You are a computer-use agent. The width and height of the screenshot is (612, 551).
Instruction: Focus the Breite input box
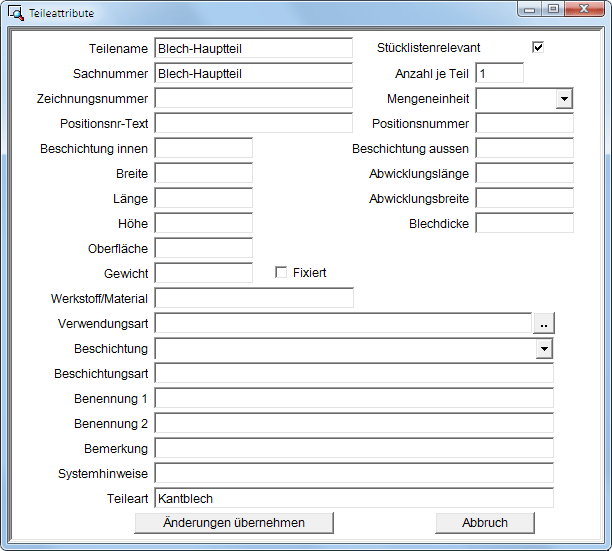[x=204, y=173]
